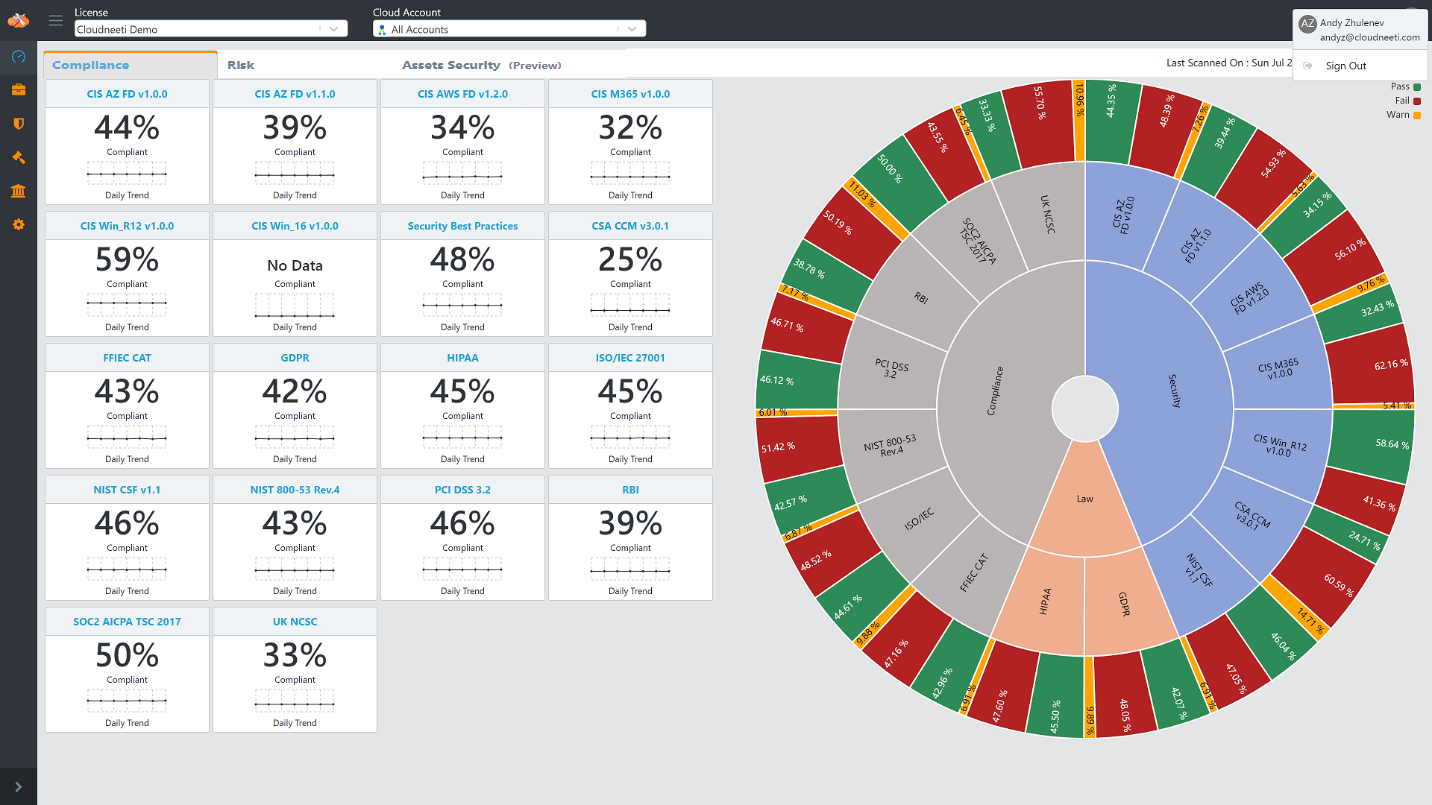Open the institution building sidebar icon

click(18, 191)
